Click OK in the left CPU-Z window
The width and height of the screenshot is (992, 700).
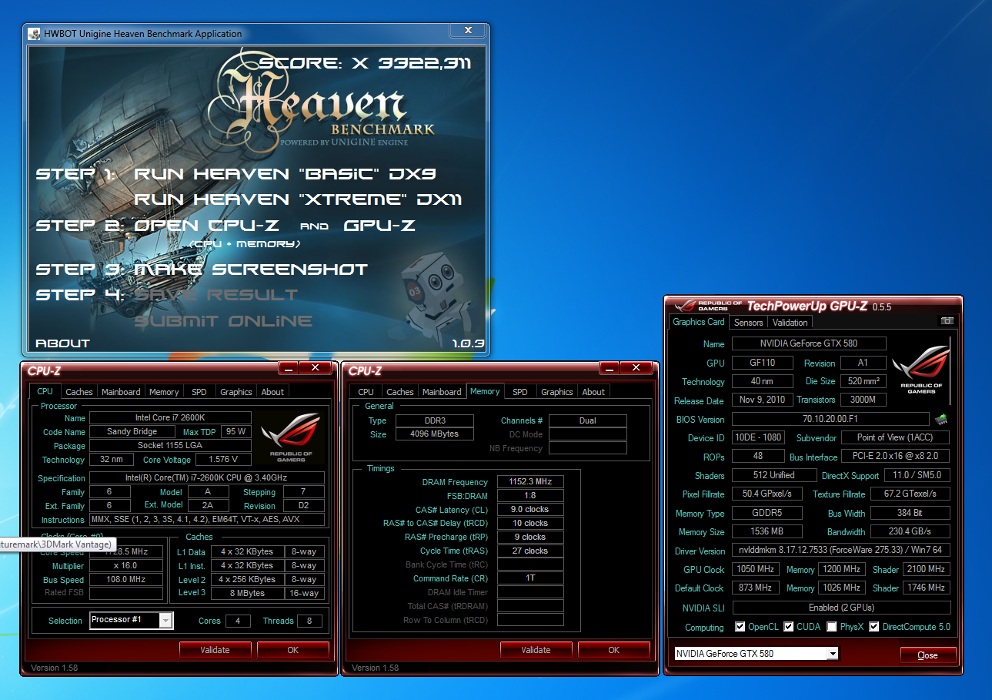pyautogui.click(x=293, y=650)
